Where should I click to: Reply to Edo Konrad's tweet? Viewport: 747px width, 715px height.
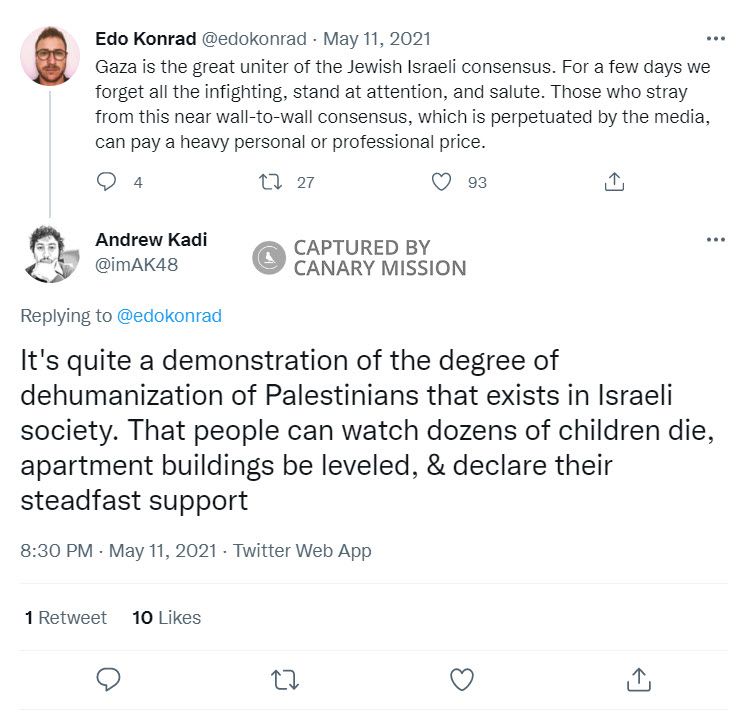(x=108, y=182)
